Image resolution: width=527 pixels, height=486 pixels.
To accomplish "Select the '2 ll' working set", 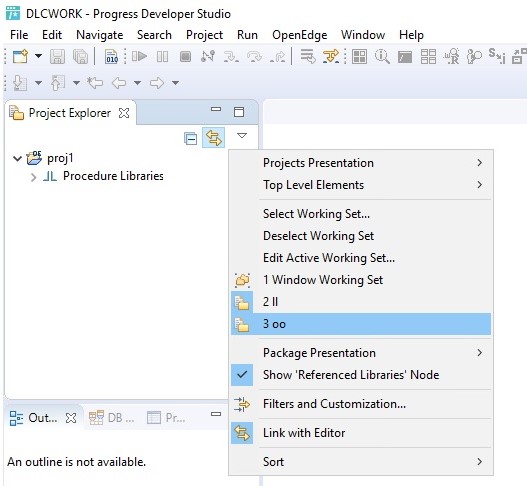I will click(361, 302).
